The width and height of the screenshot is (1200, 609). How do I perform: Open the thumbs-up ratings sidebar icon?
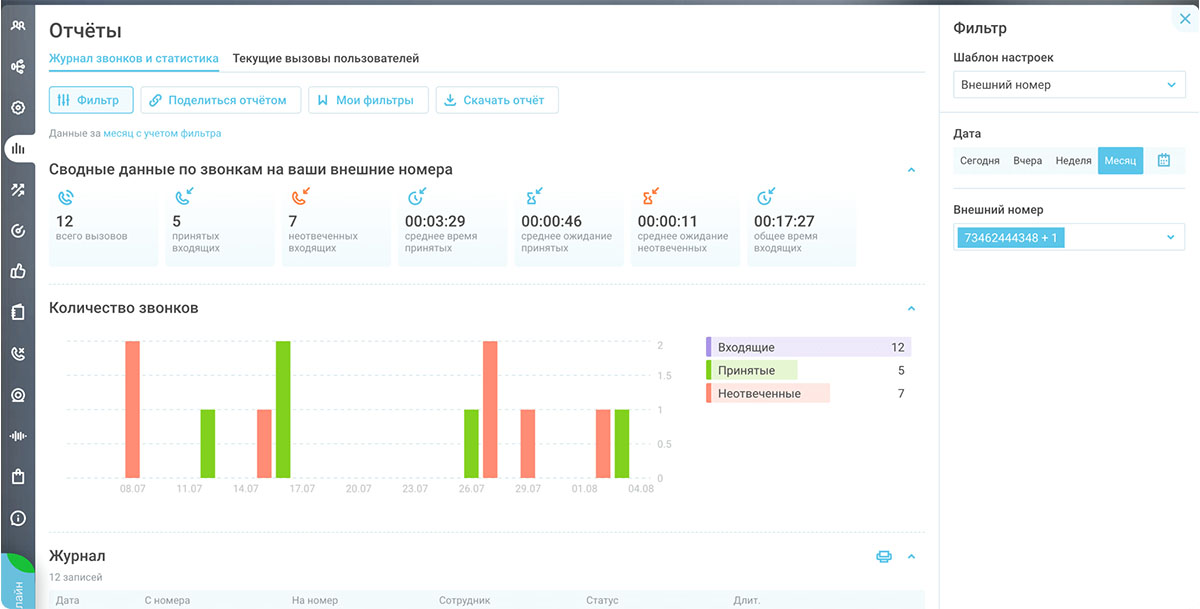(x=17, y=271)
